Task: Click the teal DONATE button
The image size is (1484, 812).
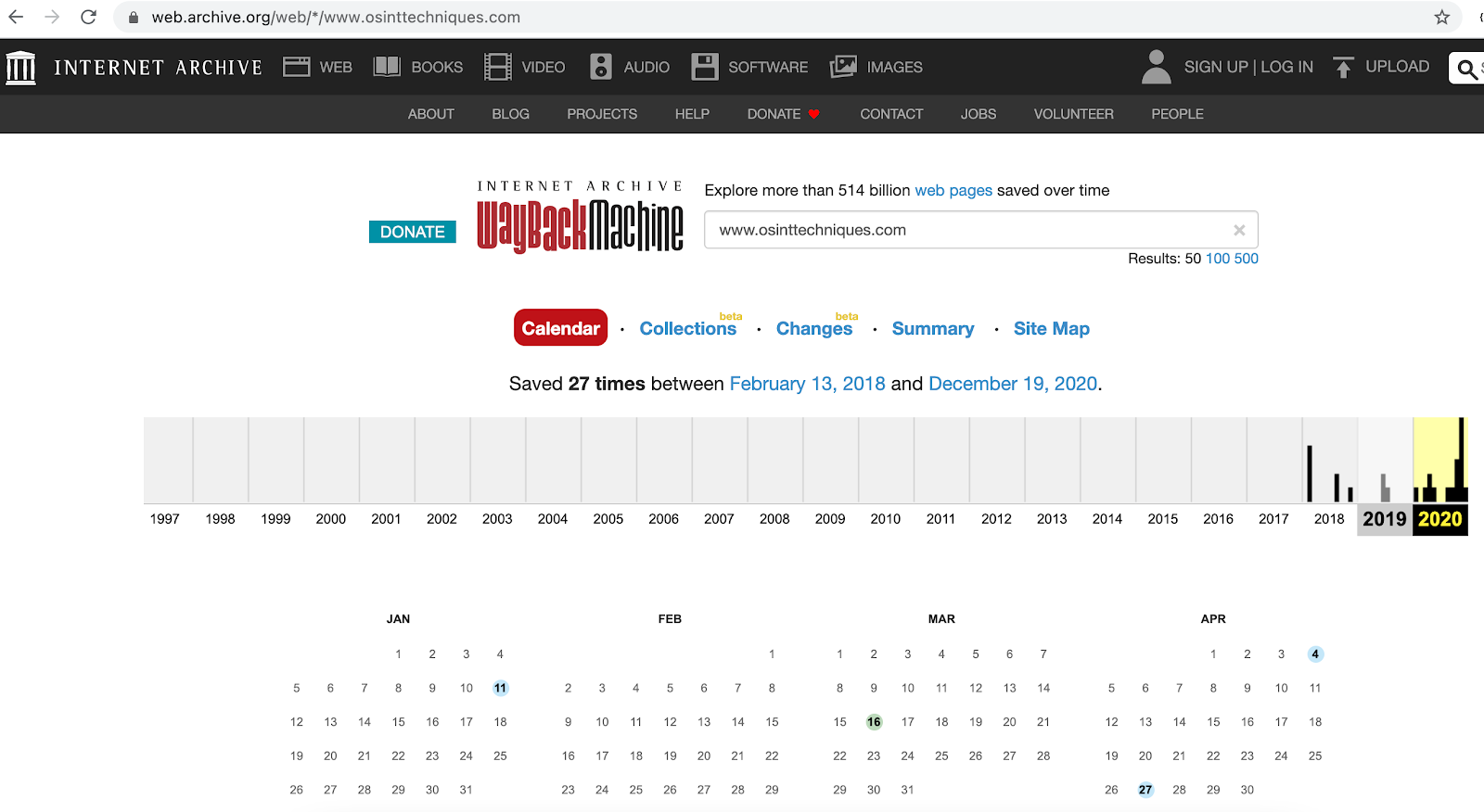Action: (x=413, y=232)
